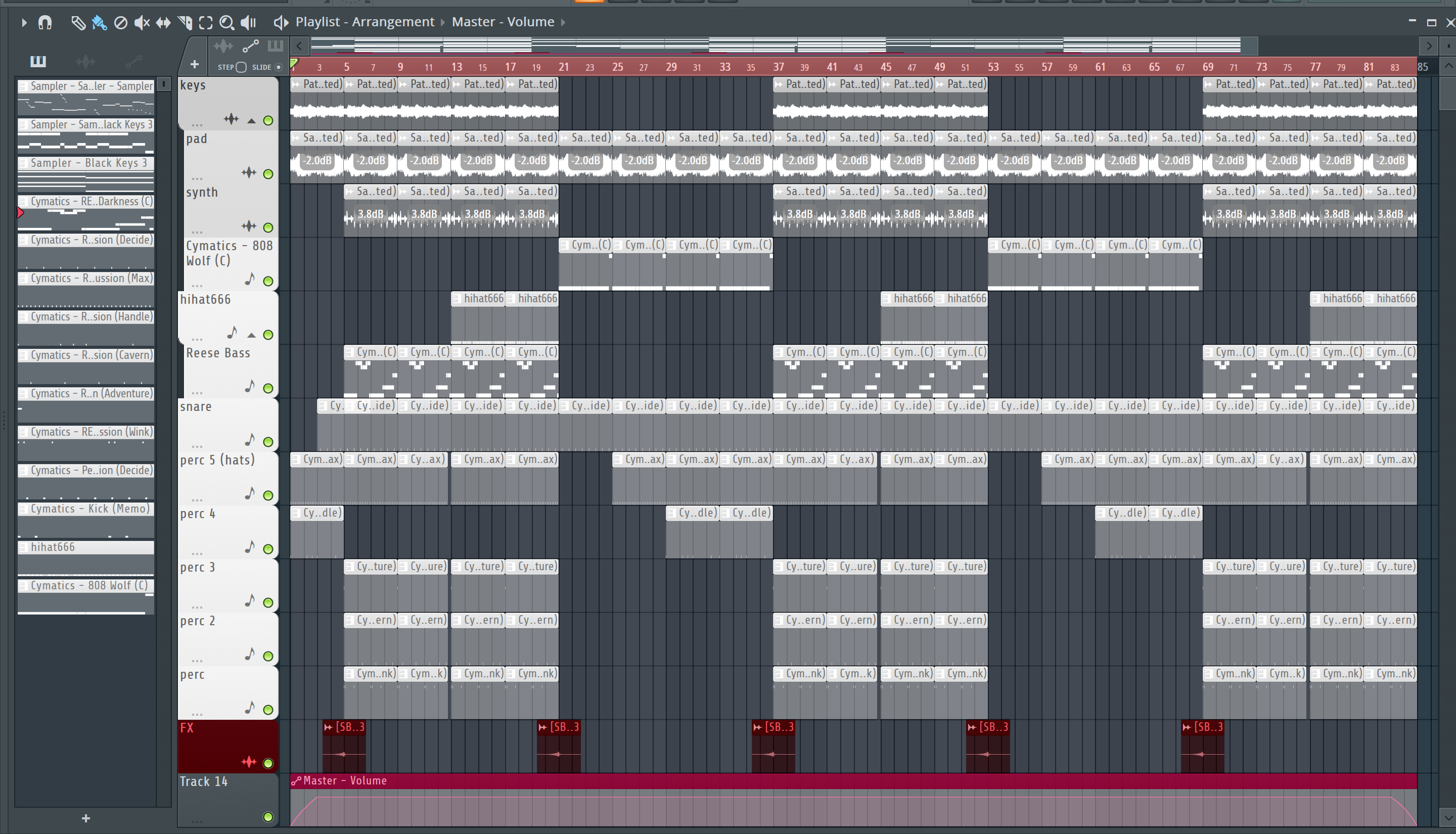Select the Track 14 header
Image resolution: width=1456 pixels, height=834 pixels.
[x=227, y=800]
